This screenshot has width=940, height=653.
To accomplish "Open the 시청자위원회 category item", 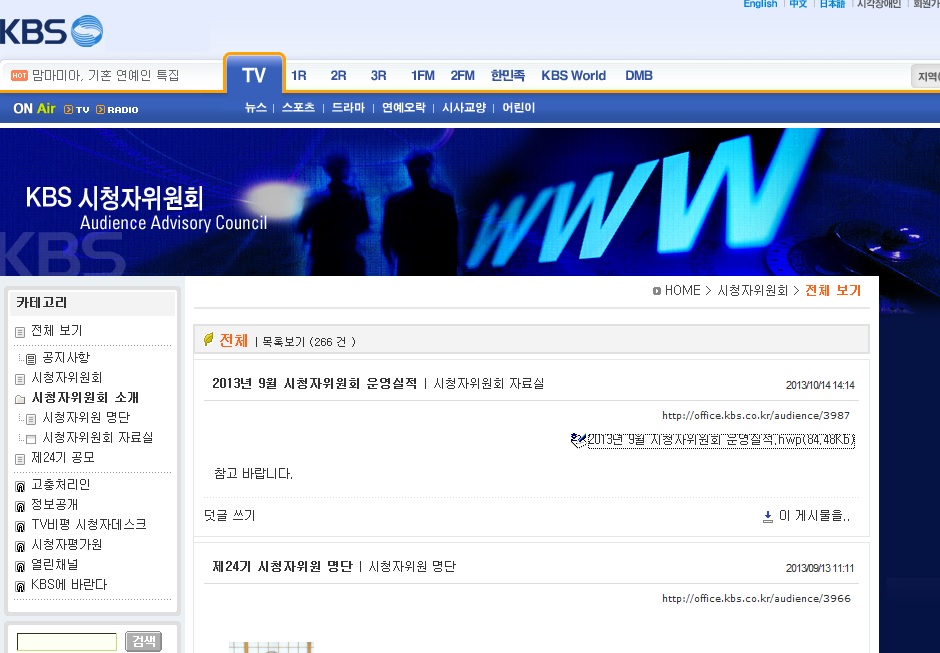I will click(67, 377).
